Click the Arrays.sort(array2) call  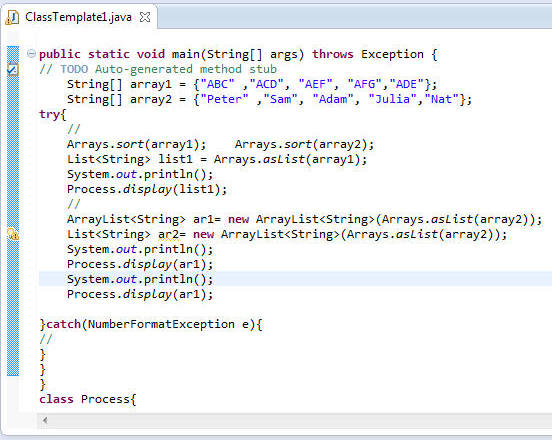click(x=304, y=144)
